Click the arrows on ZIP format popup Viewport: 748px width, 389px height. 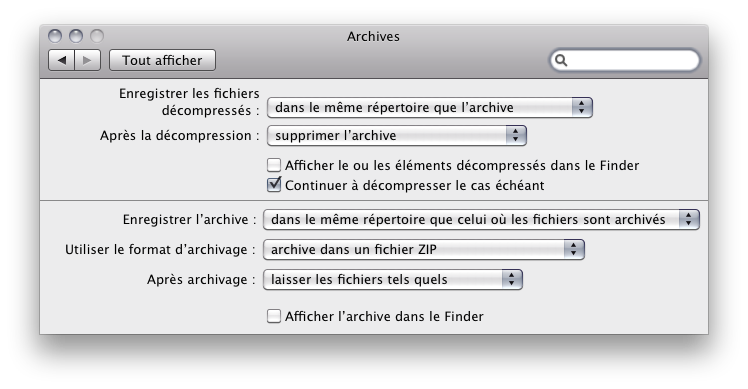(574, 250)
